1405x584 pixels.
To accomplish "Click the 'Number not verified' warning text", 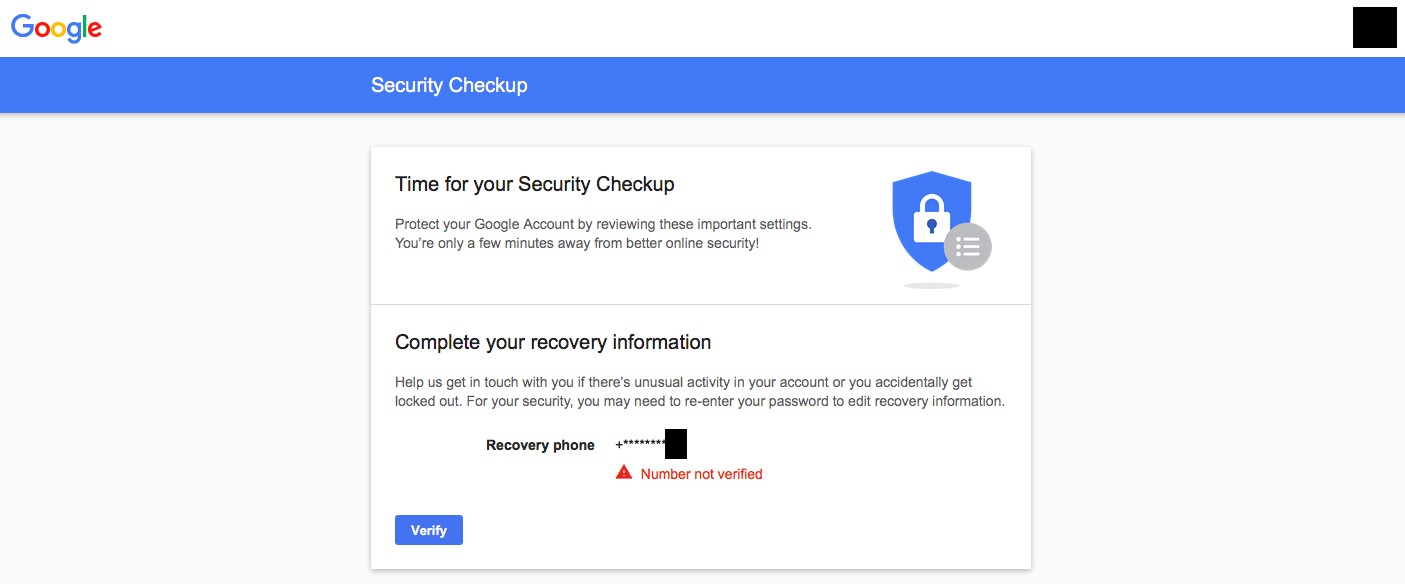I will tap(701, 474).
